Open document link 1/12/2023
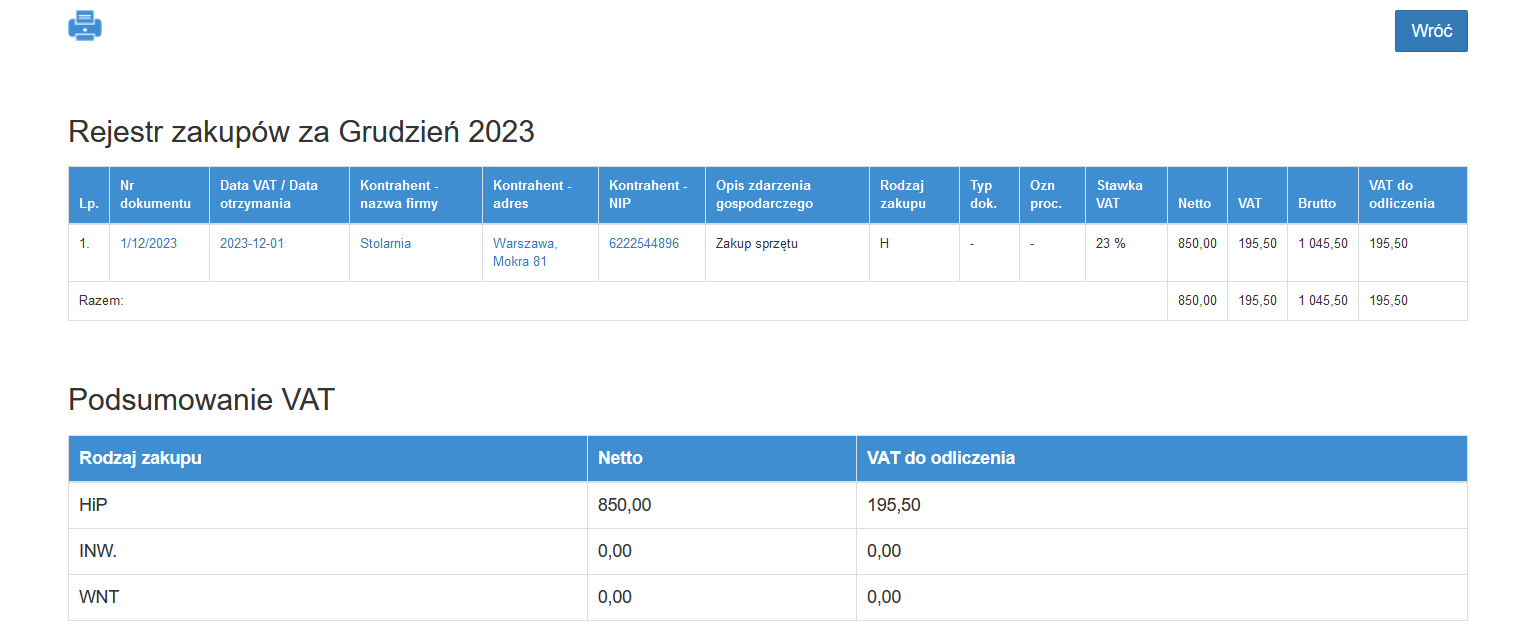The height and width of the screenshot is (644, 1536). (x=148, y=243)
